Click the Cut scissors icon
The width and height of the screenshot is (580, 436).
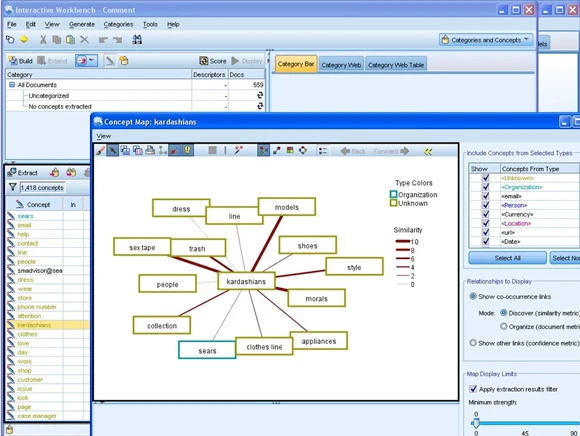pyautogui.click(x=43, y=40)
